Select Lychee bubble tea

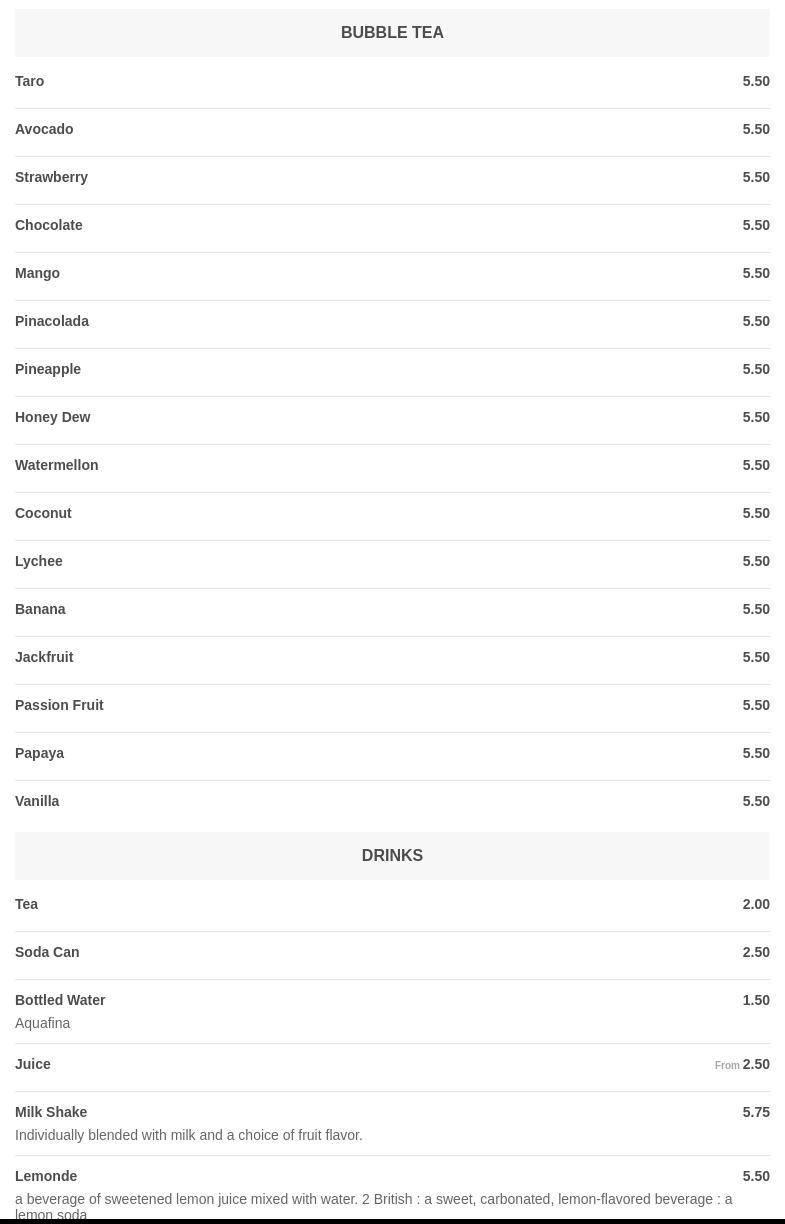(x=392, y=563)
